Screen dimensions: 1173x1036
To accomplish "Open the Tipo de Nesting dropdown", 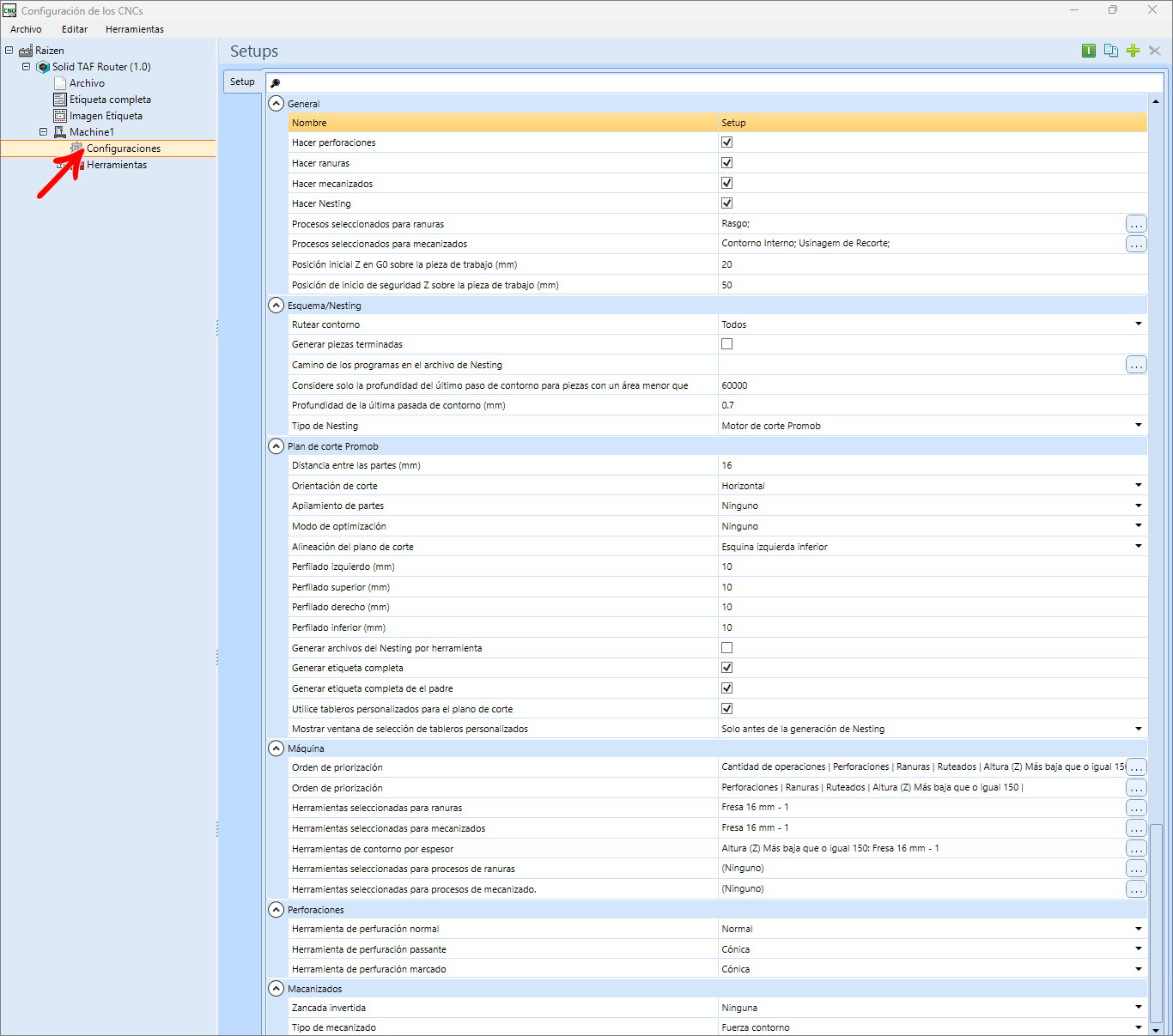I will [x=1139, y=426].
